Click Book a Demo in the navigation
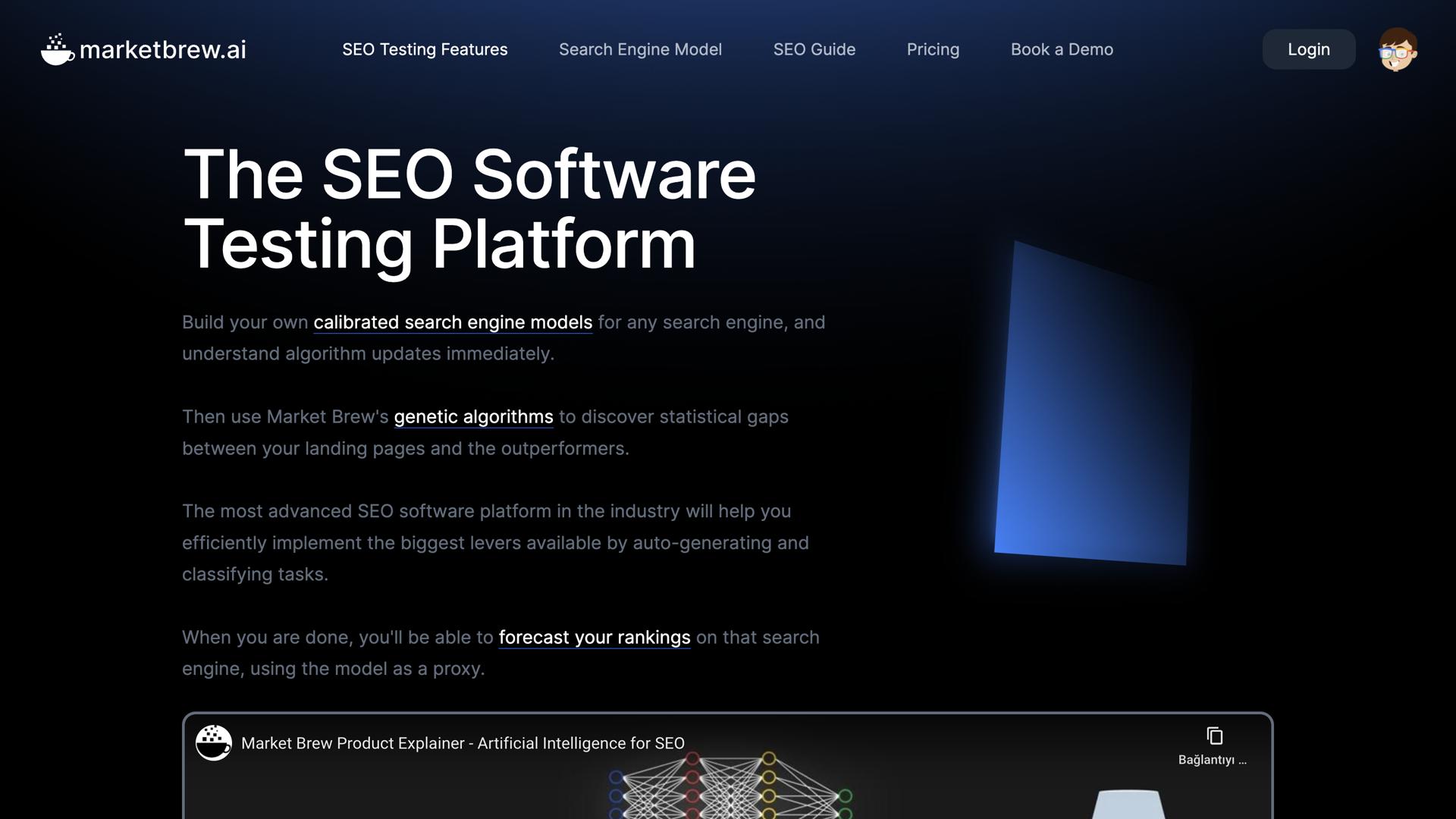The width and height of the screenshot is (1456, 819). click(1062, 50)
